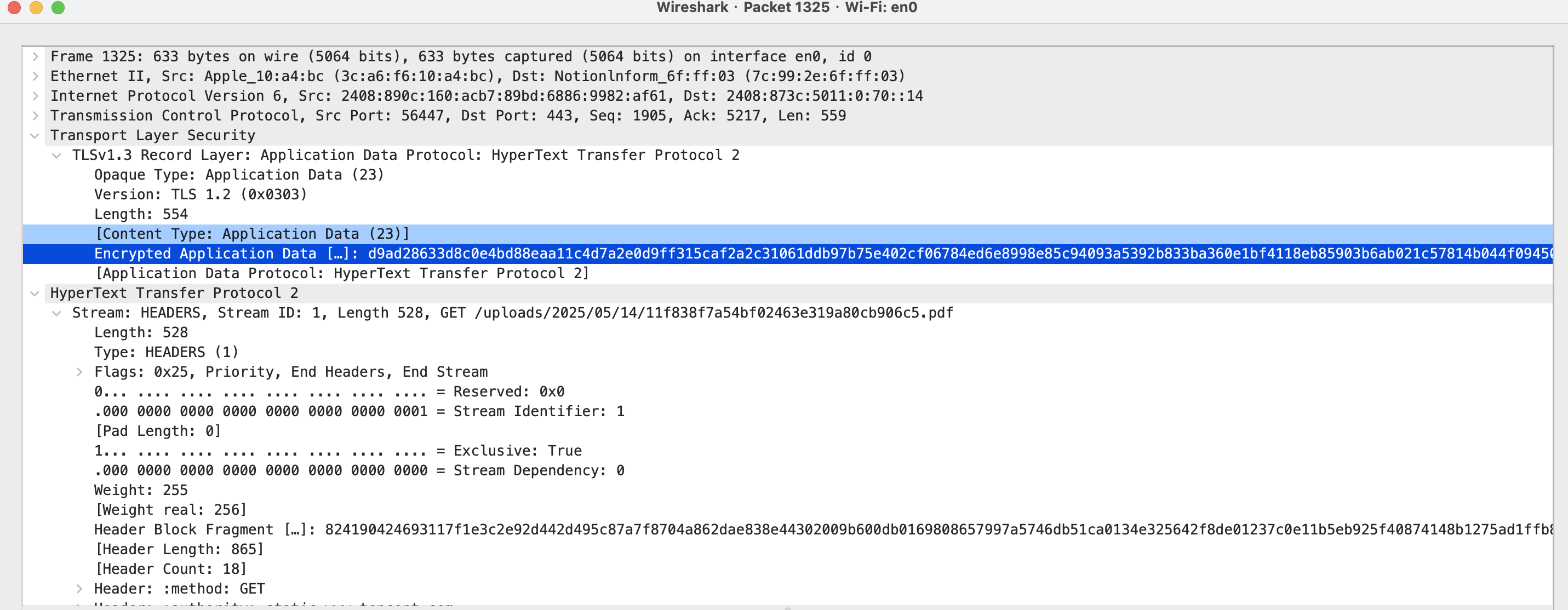This screenshot has width=1568, height=610.
Task: Collapse the Stream HEADERS node
Action: [x=56, y=313]
